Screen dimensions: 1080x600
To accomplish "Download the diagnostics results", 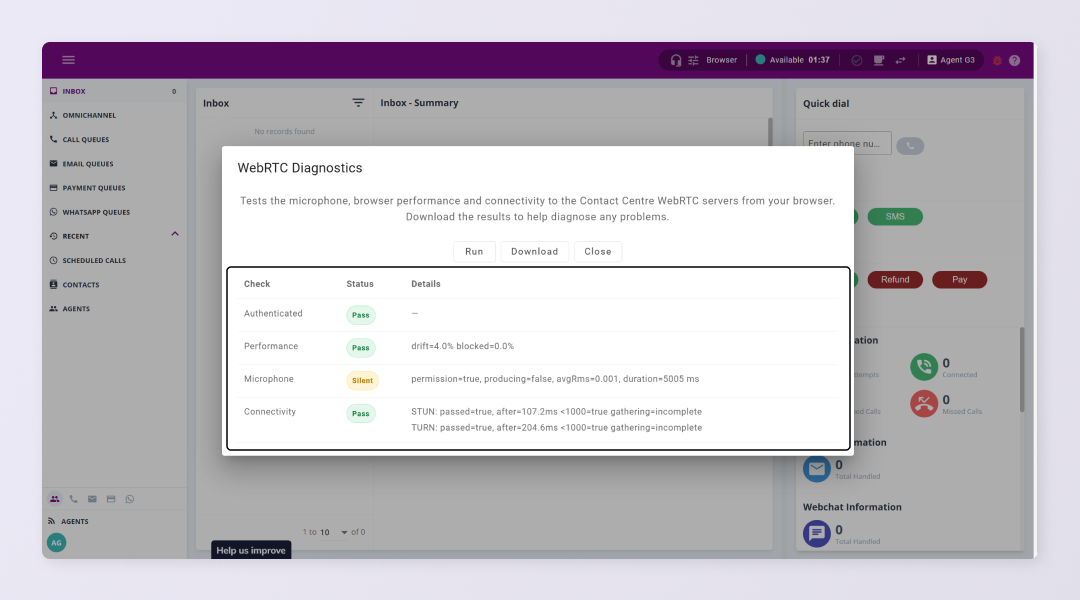I will coord(534,252).
